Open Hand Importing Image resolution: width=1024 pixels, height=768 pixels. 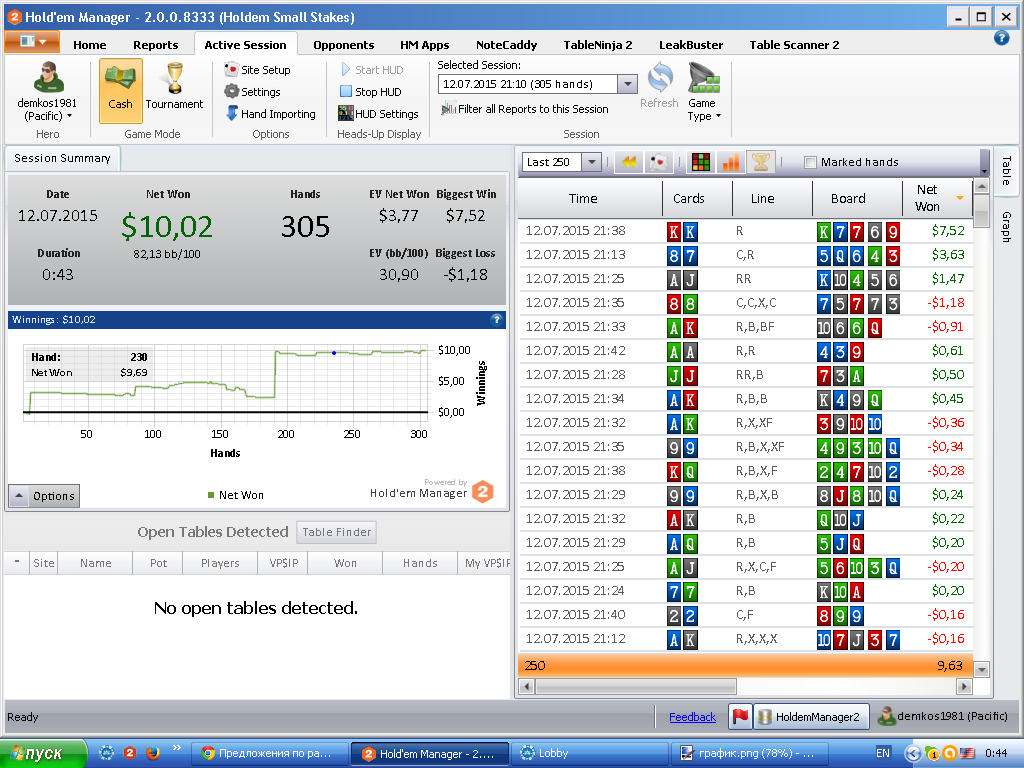(x=270, y=114)
